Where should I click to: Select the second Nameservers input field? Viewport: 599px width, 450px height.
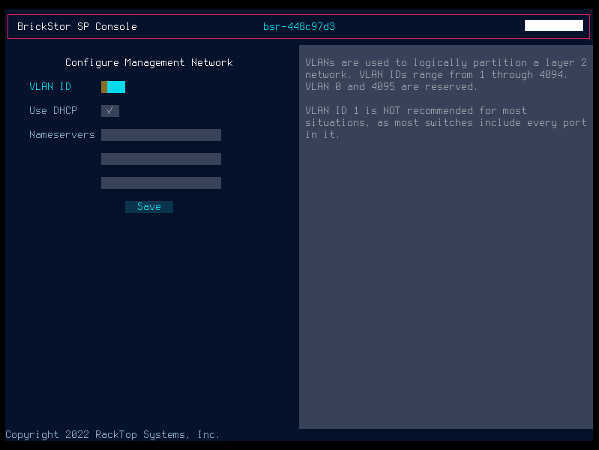[x=161, y=159]
